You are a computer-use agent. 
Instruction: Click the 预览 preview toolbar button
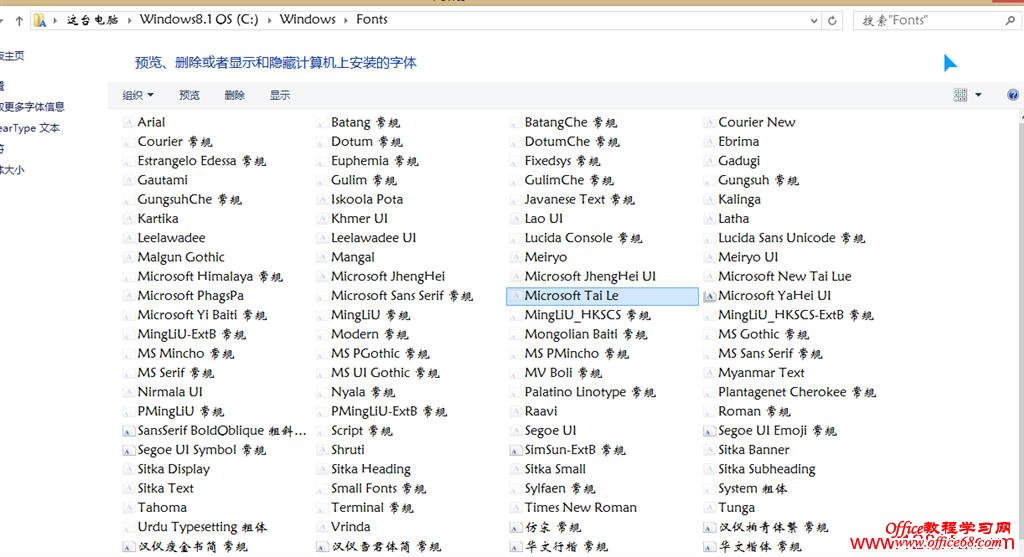pos(189,95)
